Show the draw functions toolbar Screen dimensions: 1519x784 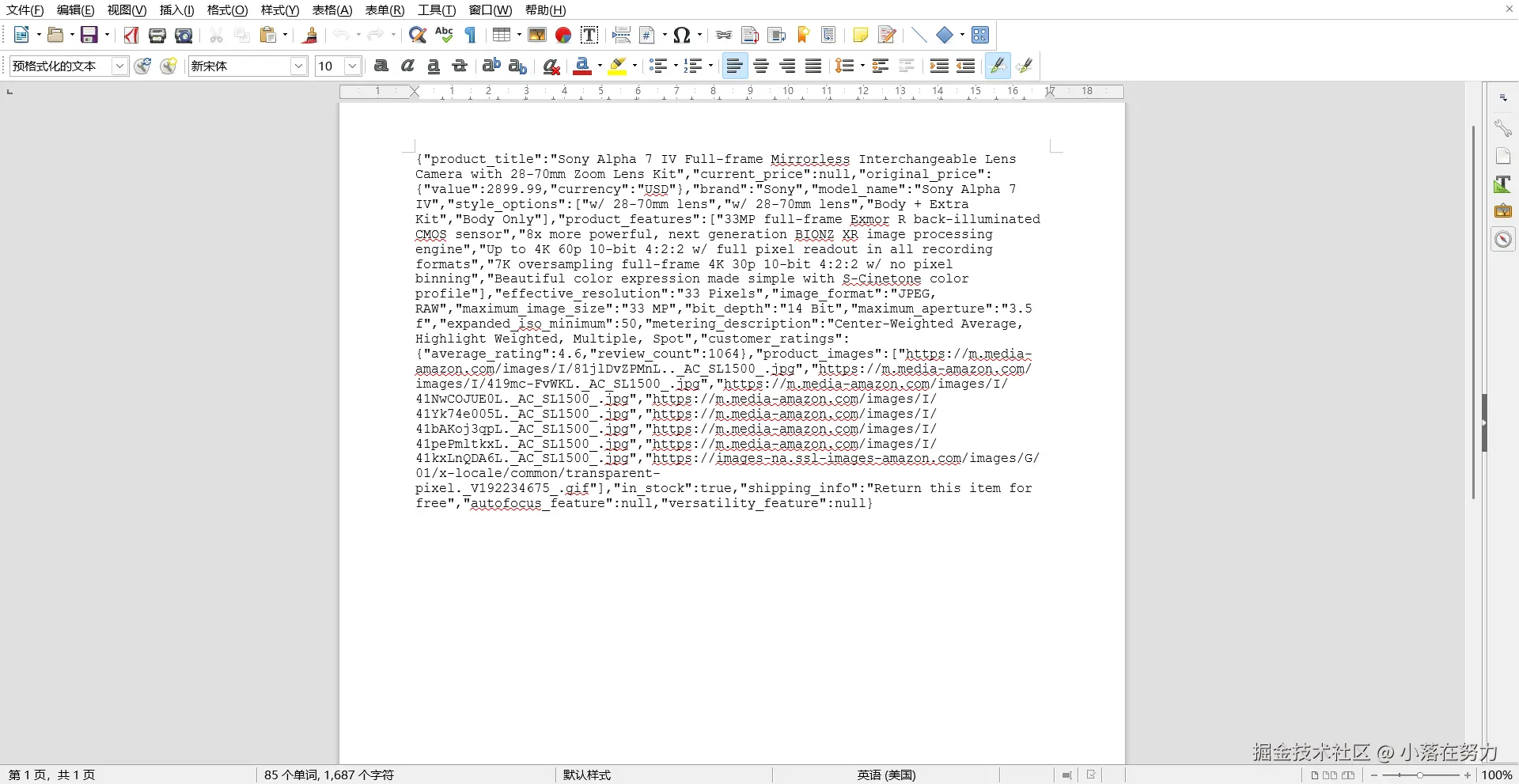980,35
